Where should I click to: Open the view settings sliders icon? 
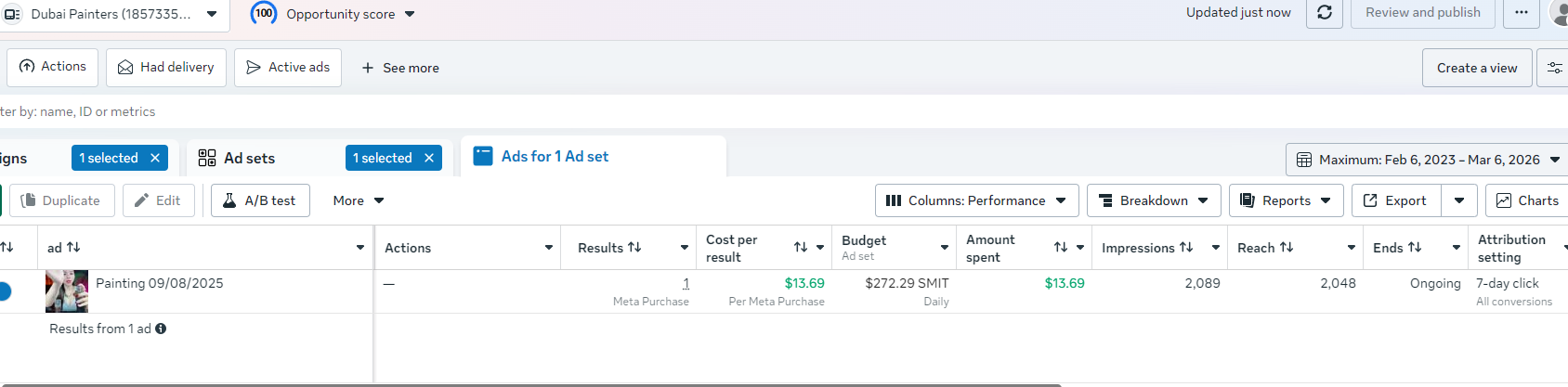click(1554, 68)
